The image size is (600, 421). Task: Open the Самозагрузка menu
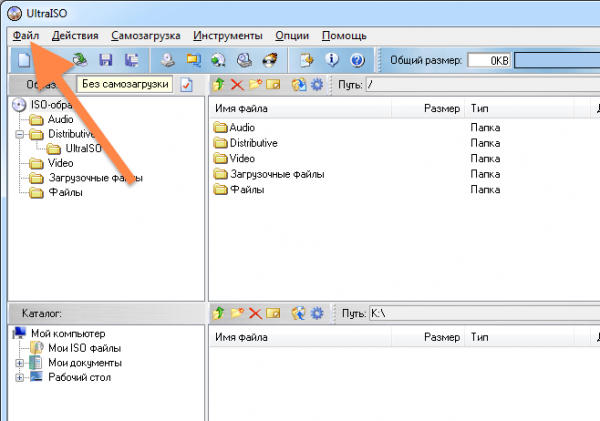(x=146, y=36)
